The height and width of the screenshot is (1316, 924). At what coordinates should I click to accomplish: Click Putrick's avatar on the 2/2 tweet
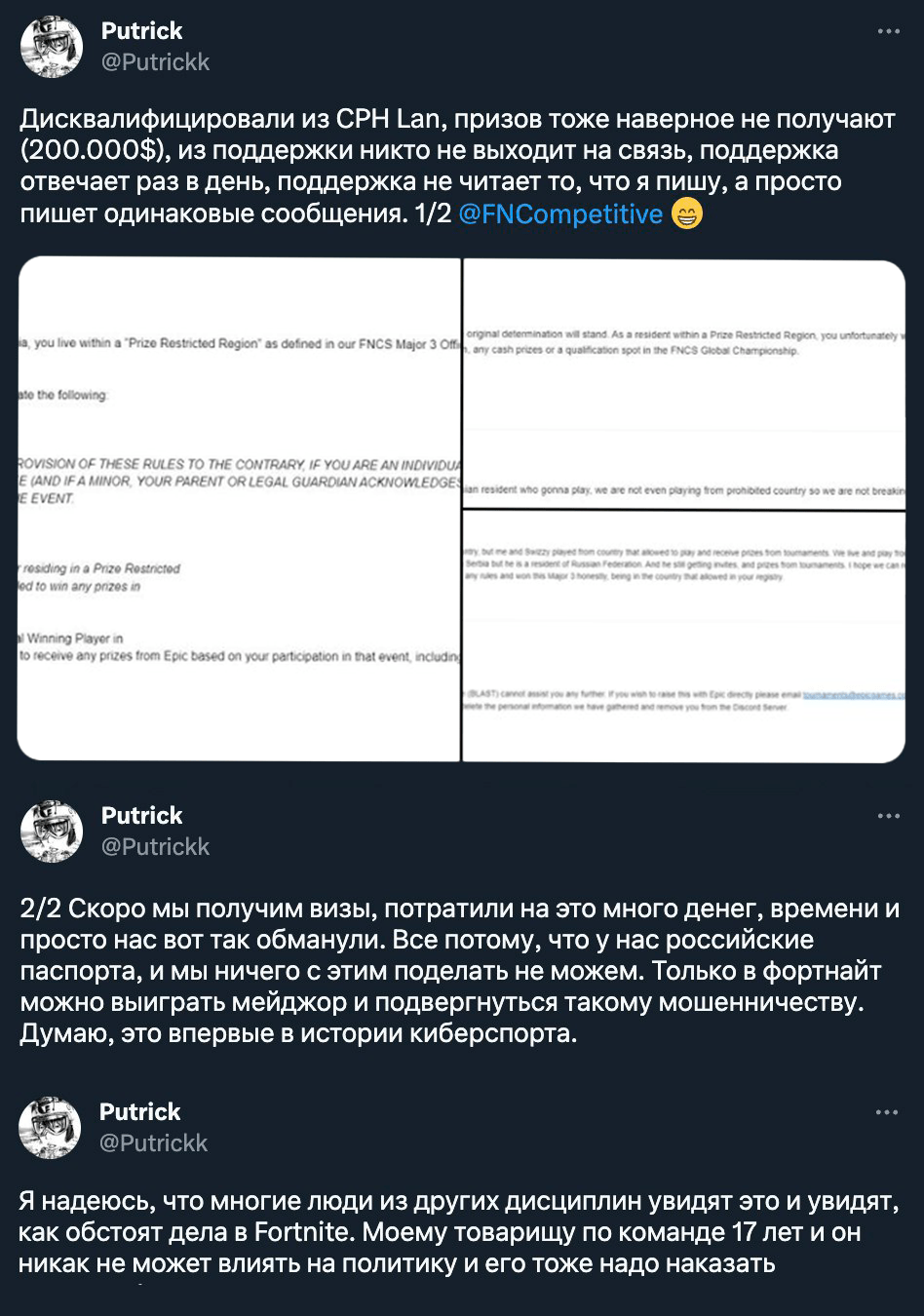point(52,832)
